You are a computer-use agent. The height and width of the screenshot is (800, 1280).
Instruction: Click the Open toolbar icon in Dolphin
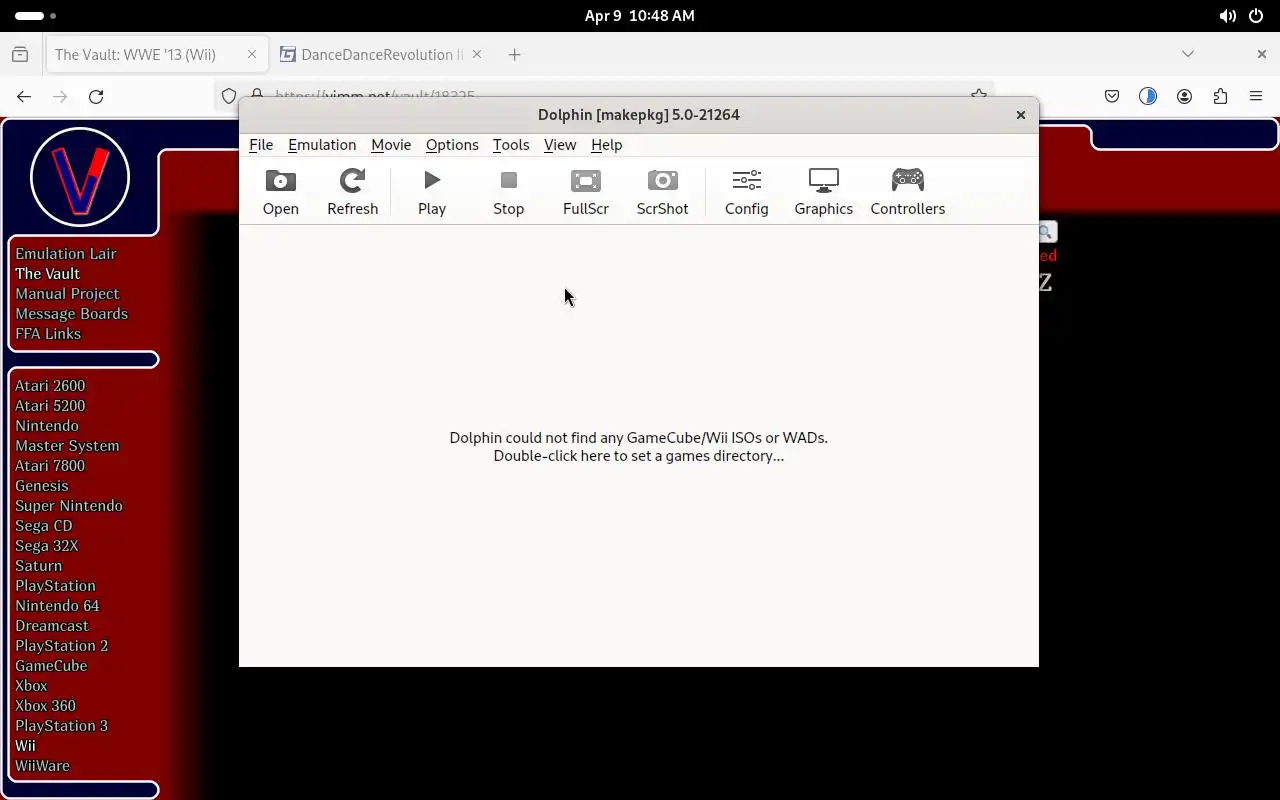[x=280, y=192]
